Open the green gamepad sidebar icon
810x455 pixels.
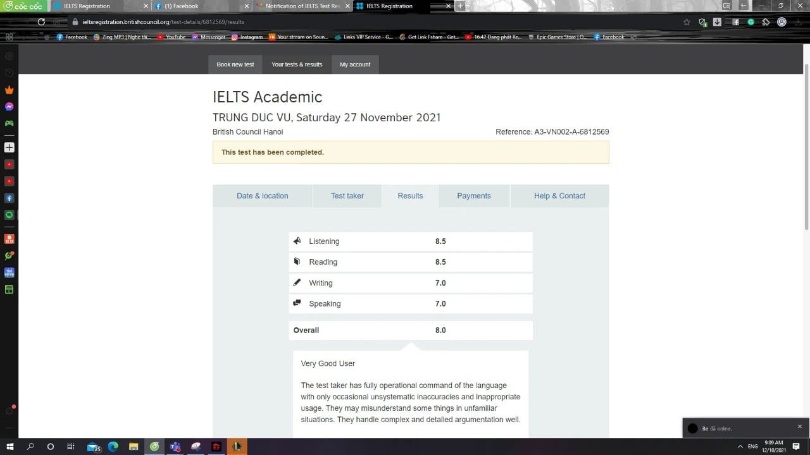9,123
